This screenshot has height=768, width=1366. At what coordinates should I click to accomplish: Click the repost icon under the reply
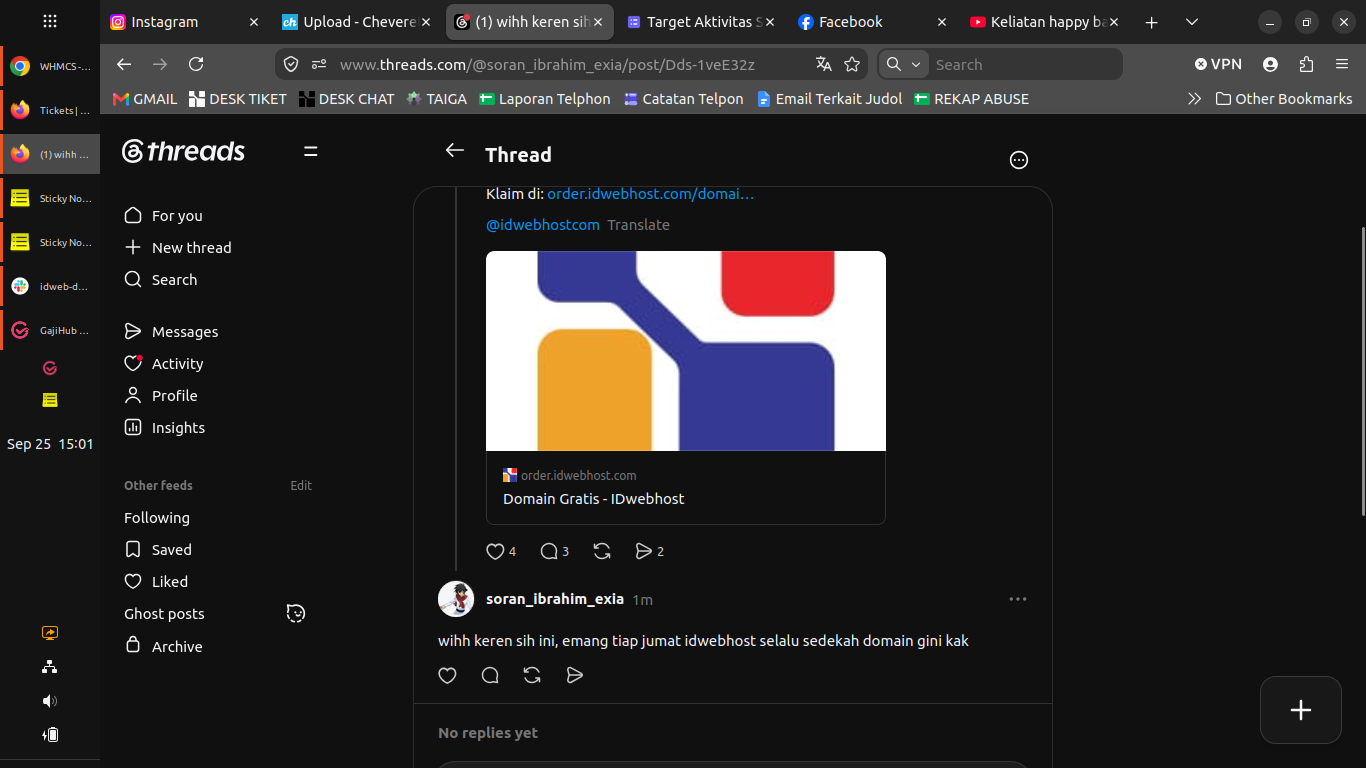pyautogui.click(x=532, y=676)
